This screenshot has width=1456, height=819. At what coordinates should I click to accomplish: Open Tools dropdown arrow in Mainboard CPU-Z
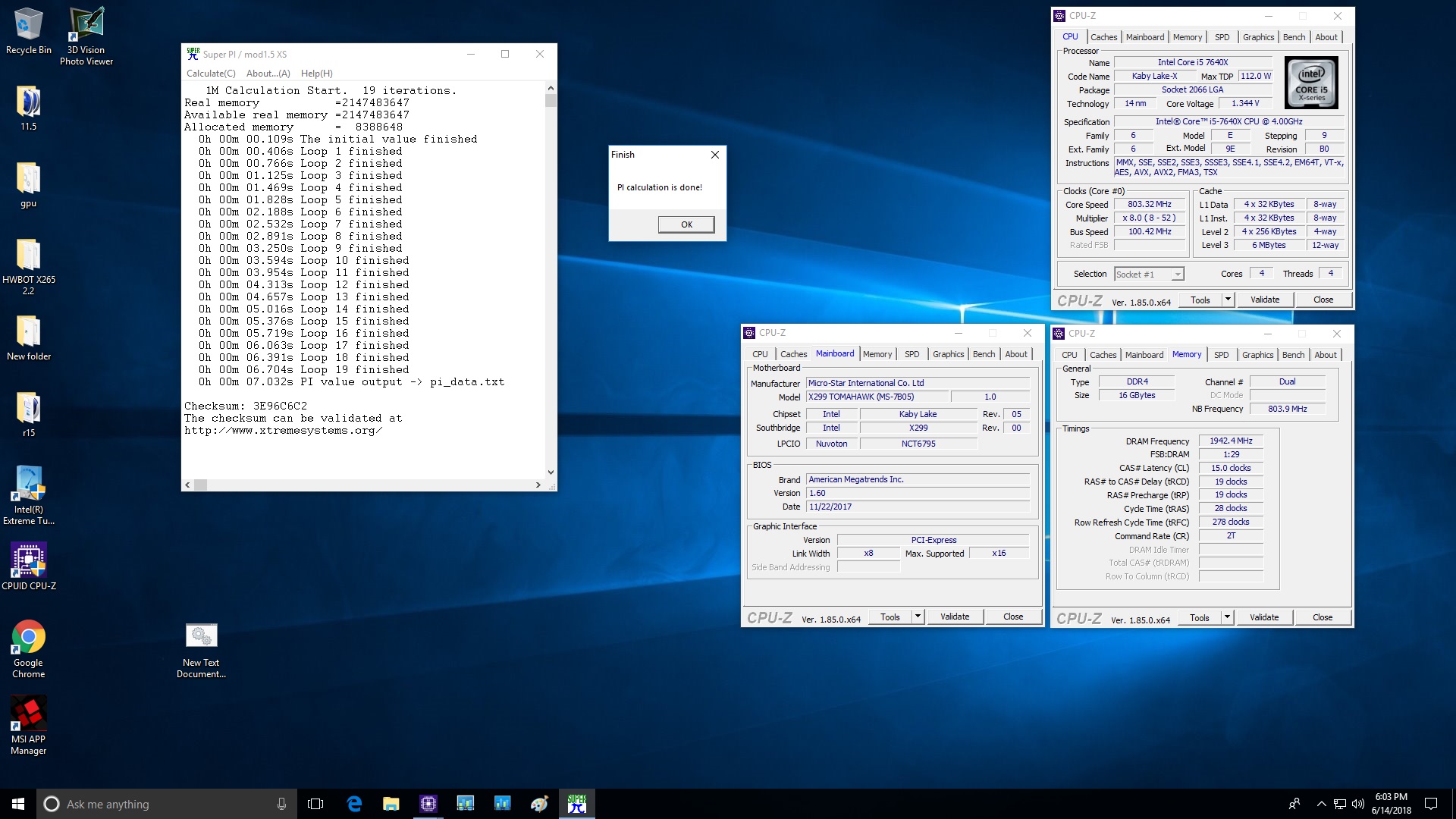pyautogui.click(x=918, y=617)
